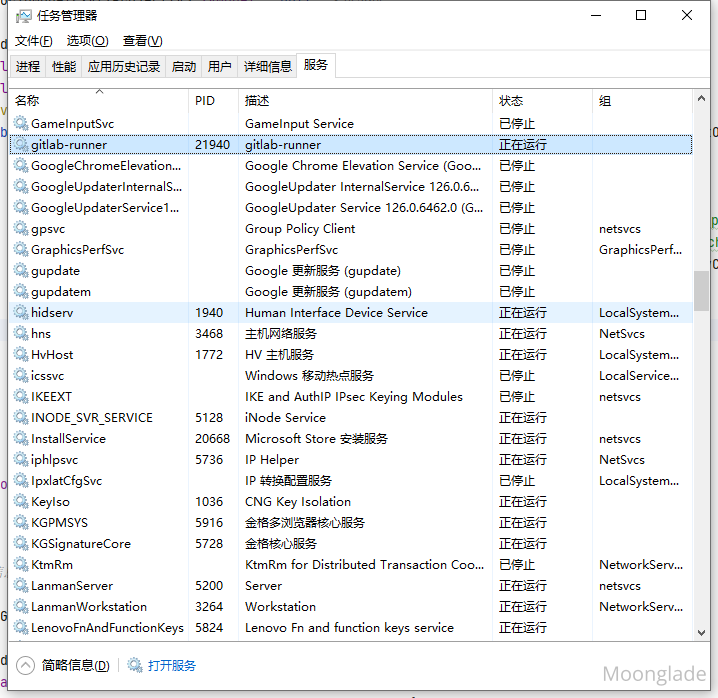Screen dimensions: 718x698
Task: Switch to the 详细信息 tab
Action: point(268,67)
